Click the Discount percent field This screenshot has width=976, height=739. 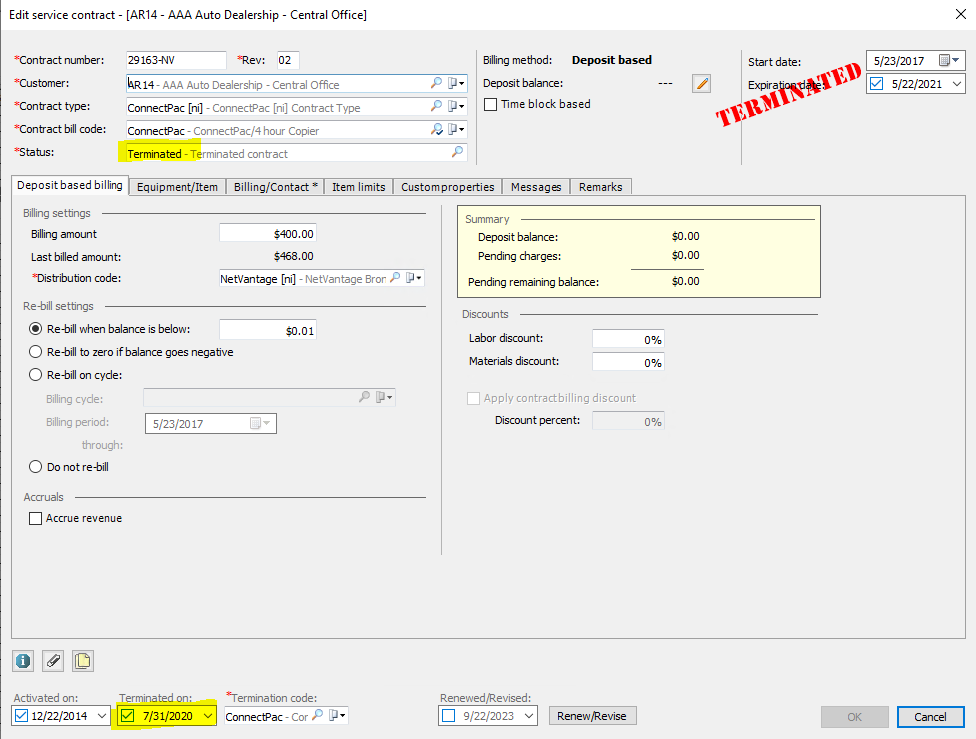pyautogui.click(x=628, y=421)
